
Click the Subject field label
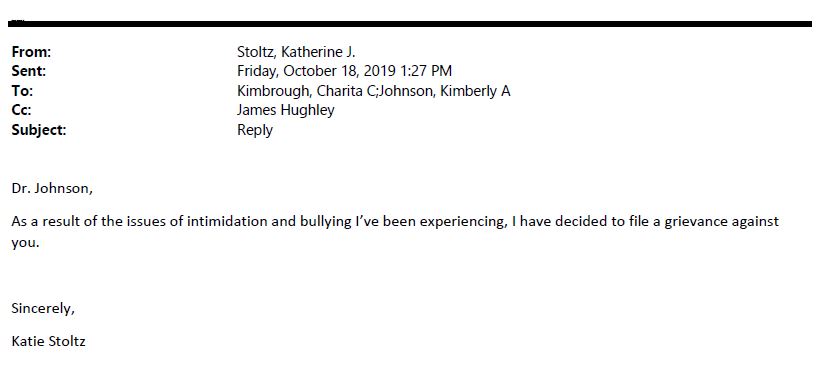point(39,130)
